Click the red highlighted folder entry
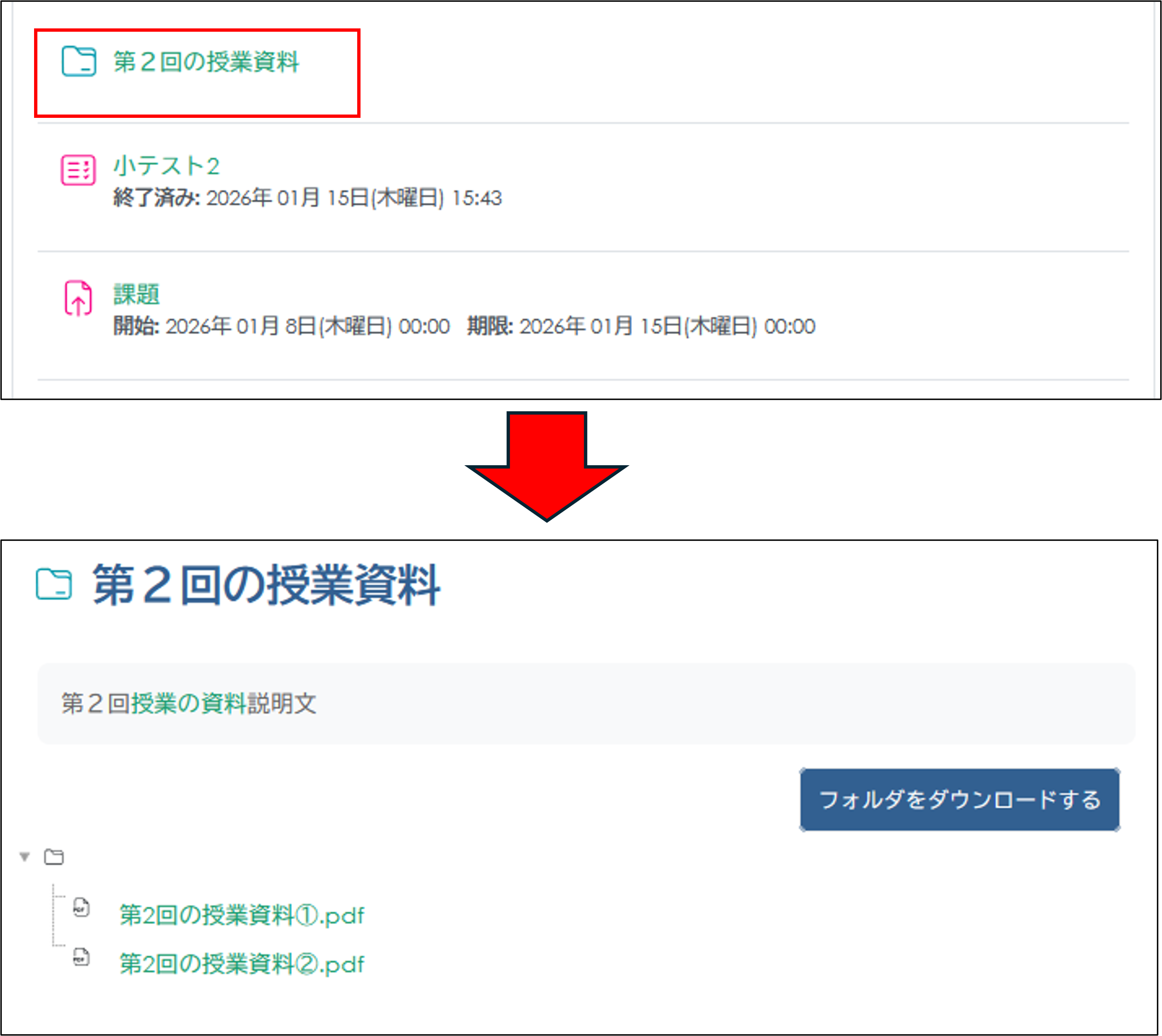The image size is (1162, 1036). 197,73
